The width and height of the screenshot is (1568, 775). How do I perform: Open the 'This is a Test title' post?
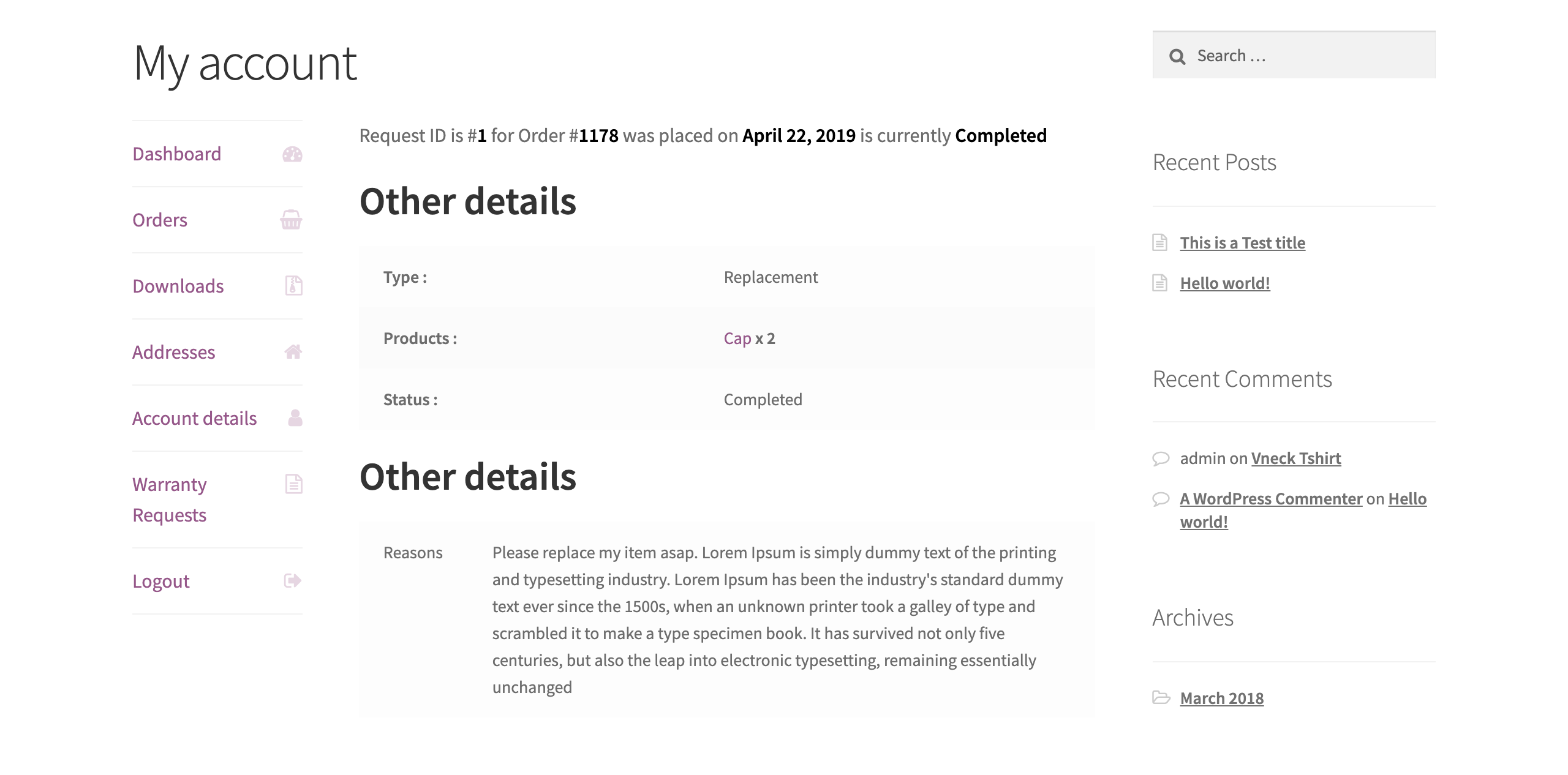1242,243
